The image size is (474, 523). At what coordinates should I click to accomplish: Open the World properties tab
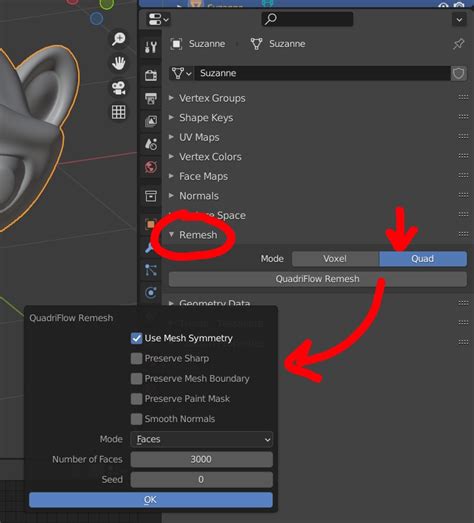(x=151, y=167)
